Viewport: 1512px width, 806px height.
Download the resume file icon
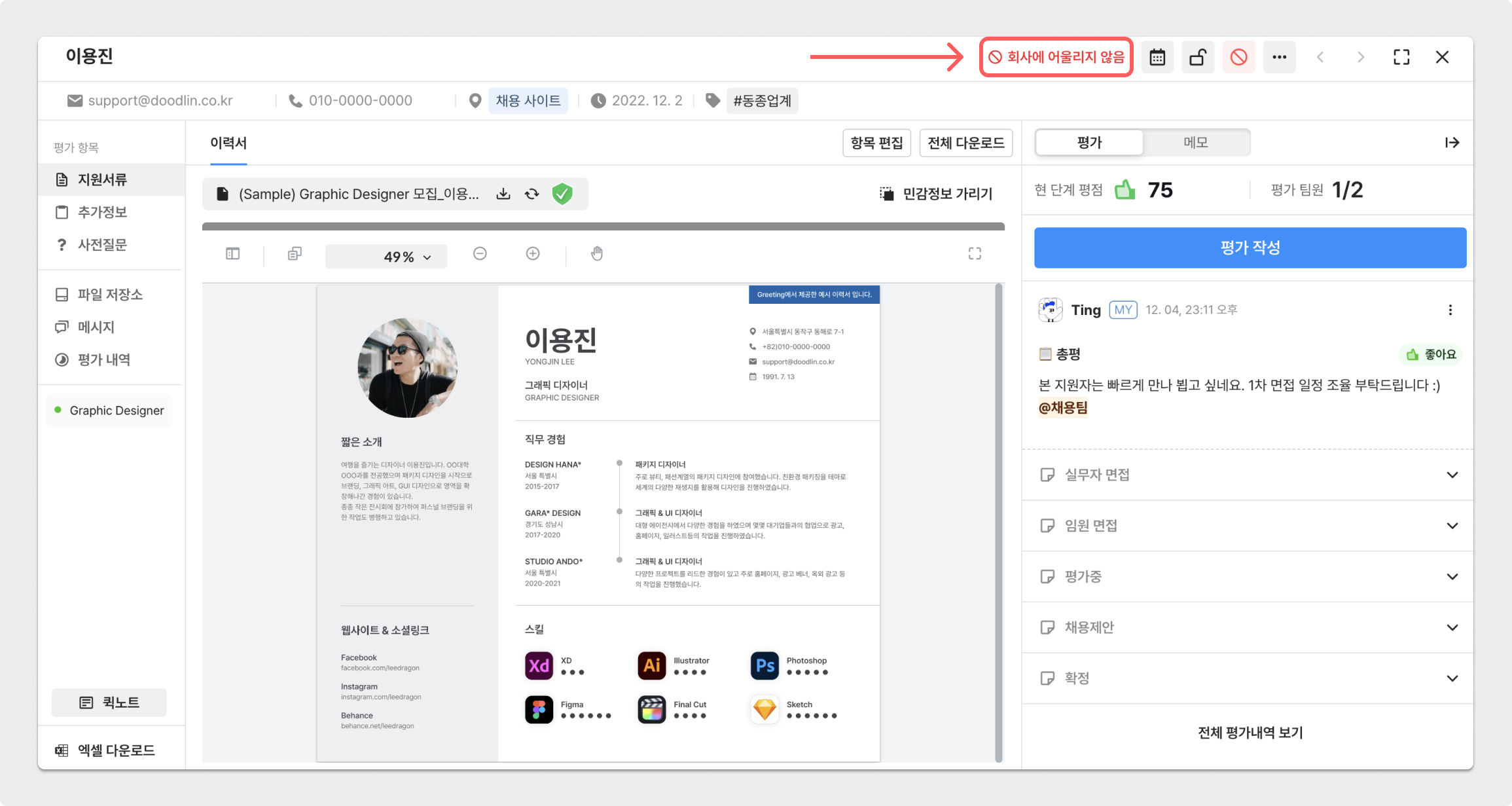point(503,194)
